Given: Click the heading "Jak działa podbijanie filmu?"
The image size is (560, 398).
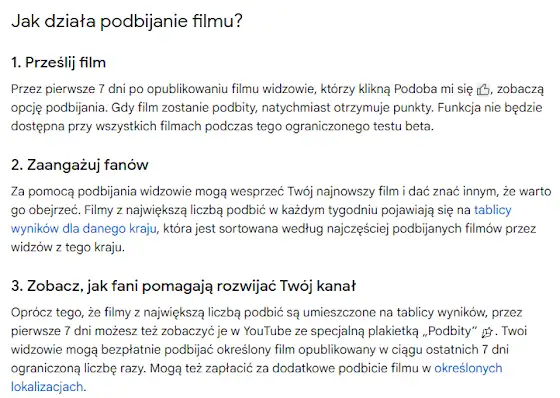Looking at the screenshot, I should (x=127, y=21).
